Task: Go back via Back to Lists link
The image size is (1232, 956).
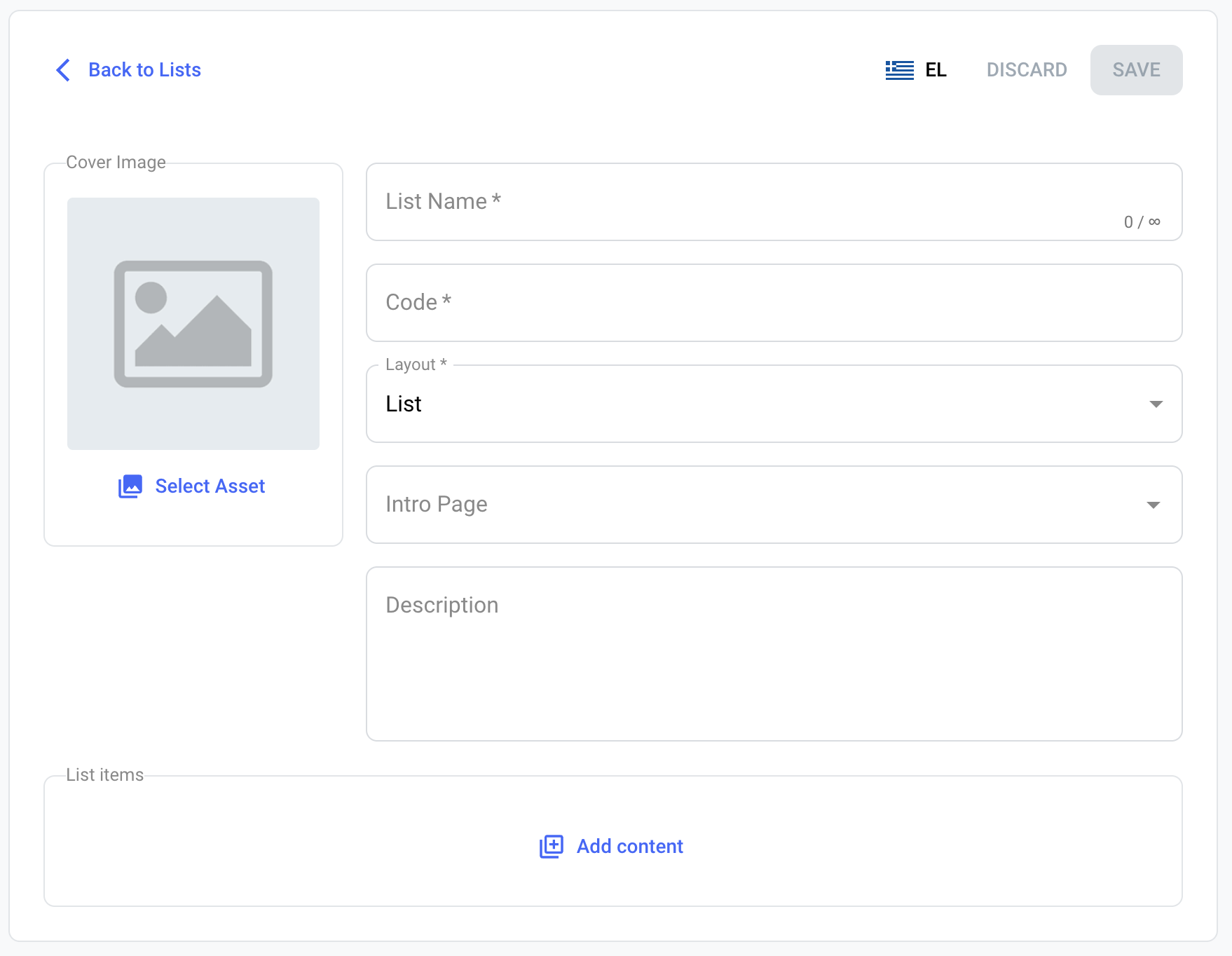Action: (x=144, y=70)
